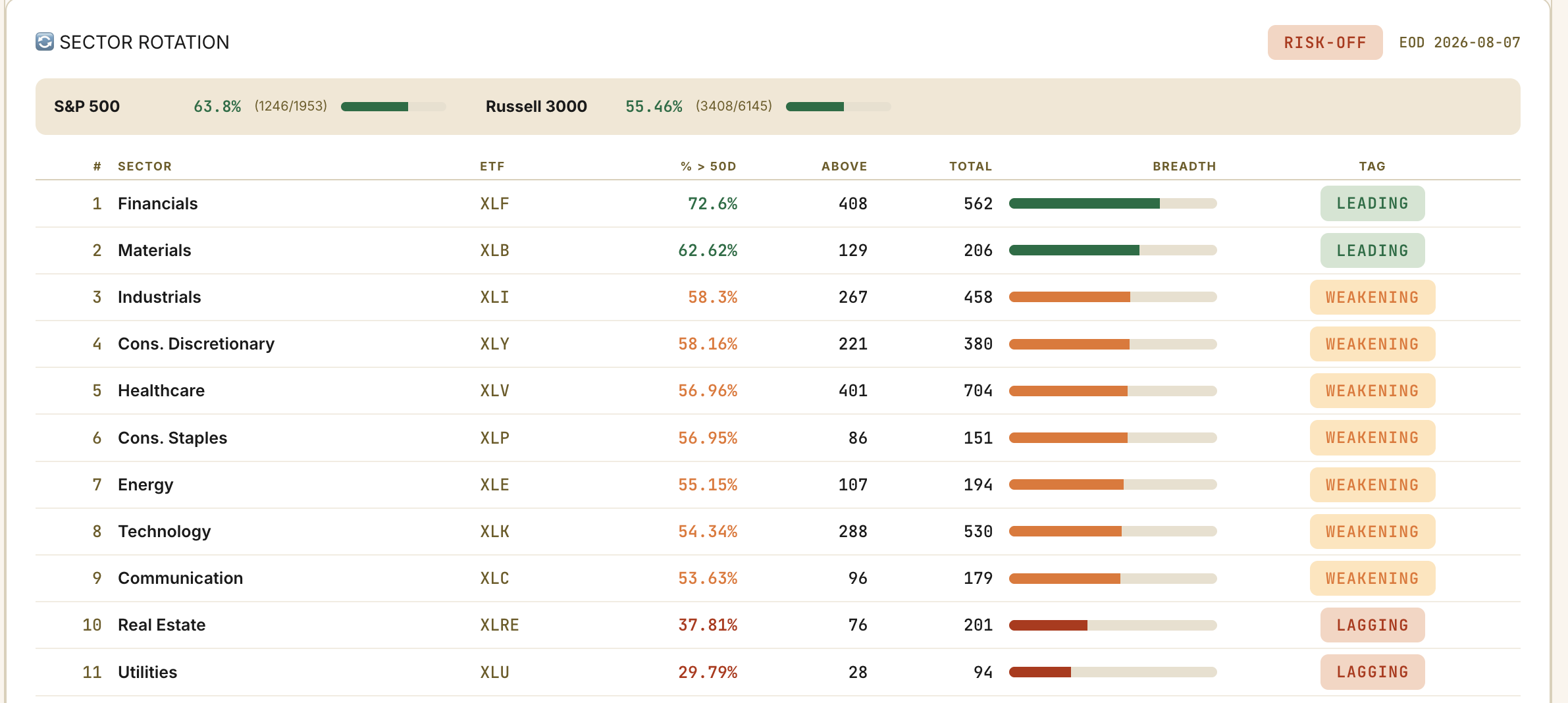Select the 62.62% Materials percentage
The height and width of the screenshot is (703, 1568).
708,251
